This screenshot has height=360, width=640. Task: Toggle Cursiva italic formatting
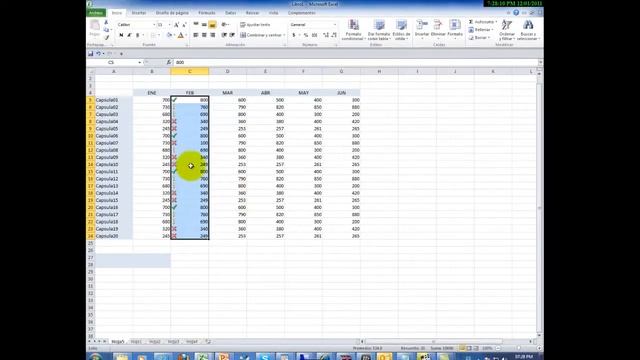coord(129,36)
